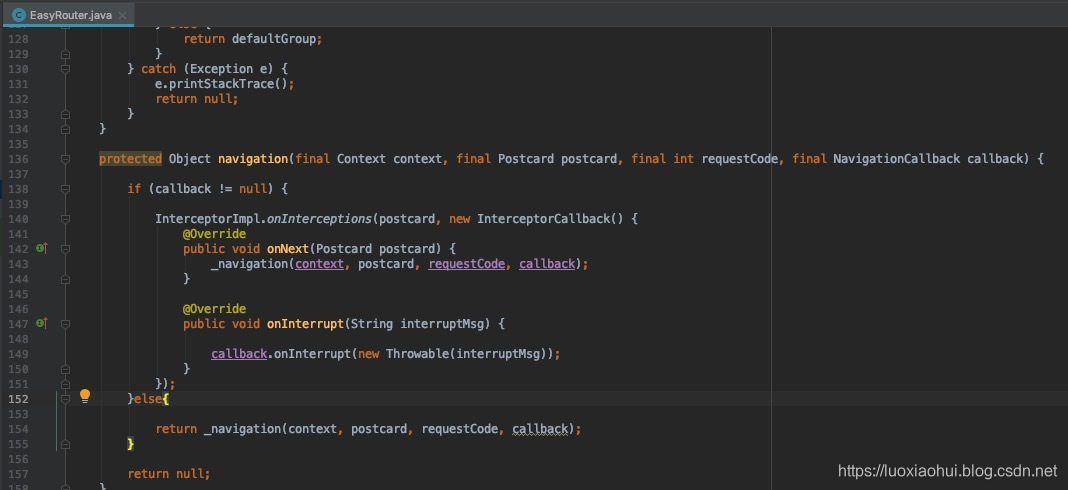Select the EasyRouter.java editor tab
This screenshot has width=1068, height=490.
click(x=68, y=15)
